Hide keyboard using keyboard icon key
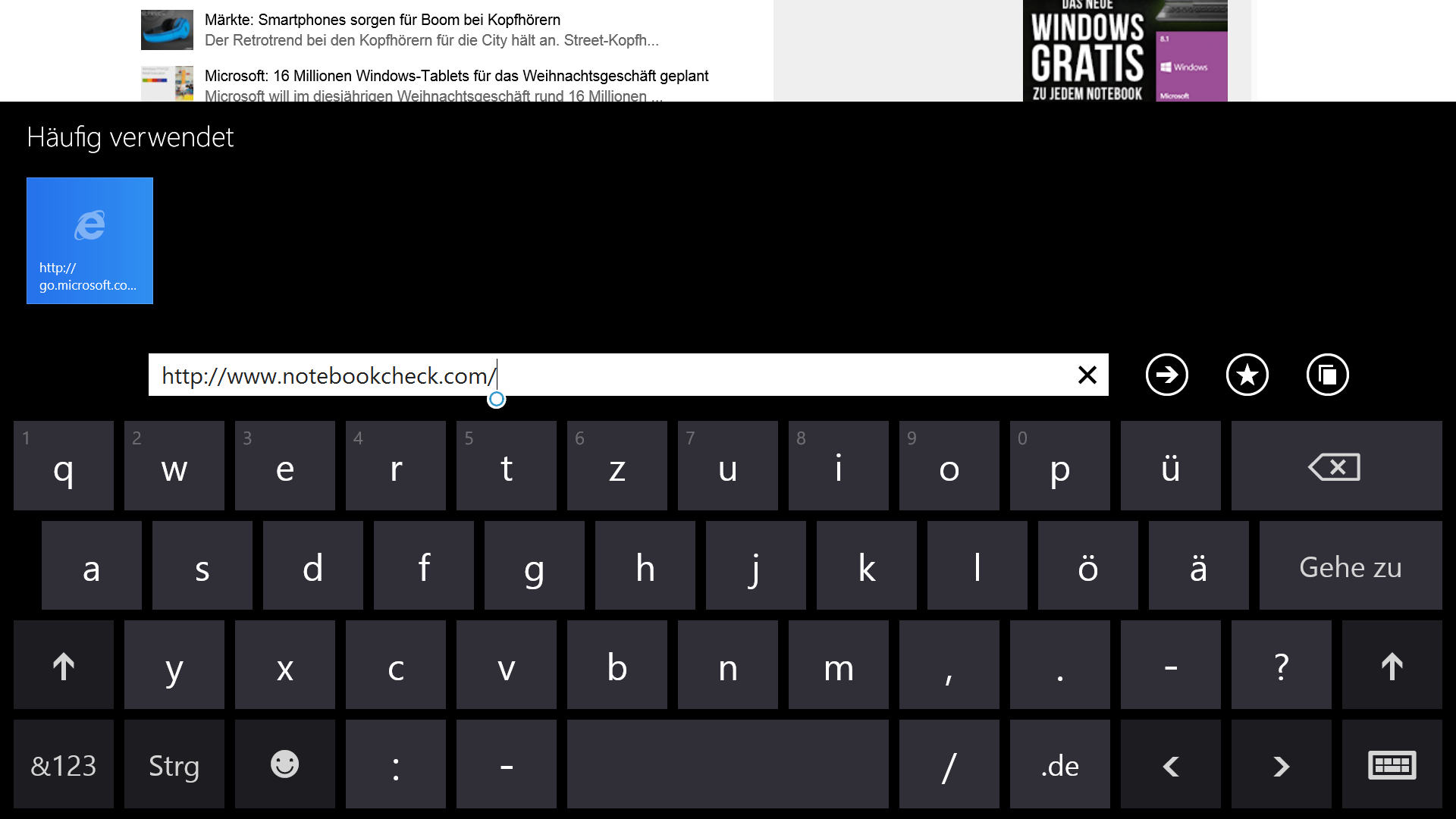Viewport: 1456px width, 819px height. coord(1392,764)
